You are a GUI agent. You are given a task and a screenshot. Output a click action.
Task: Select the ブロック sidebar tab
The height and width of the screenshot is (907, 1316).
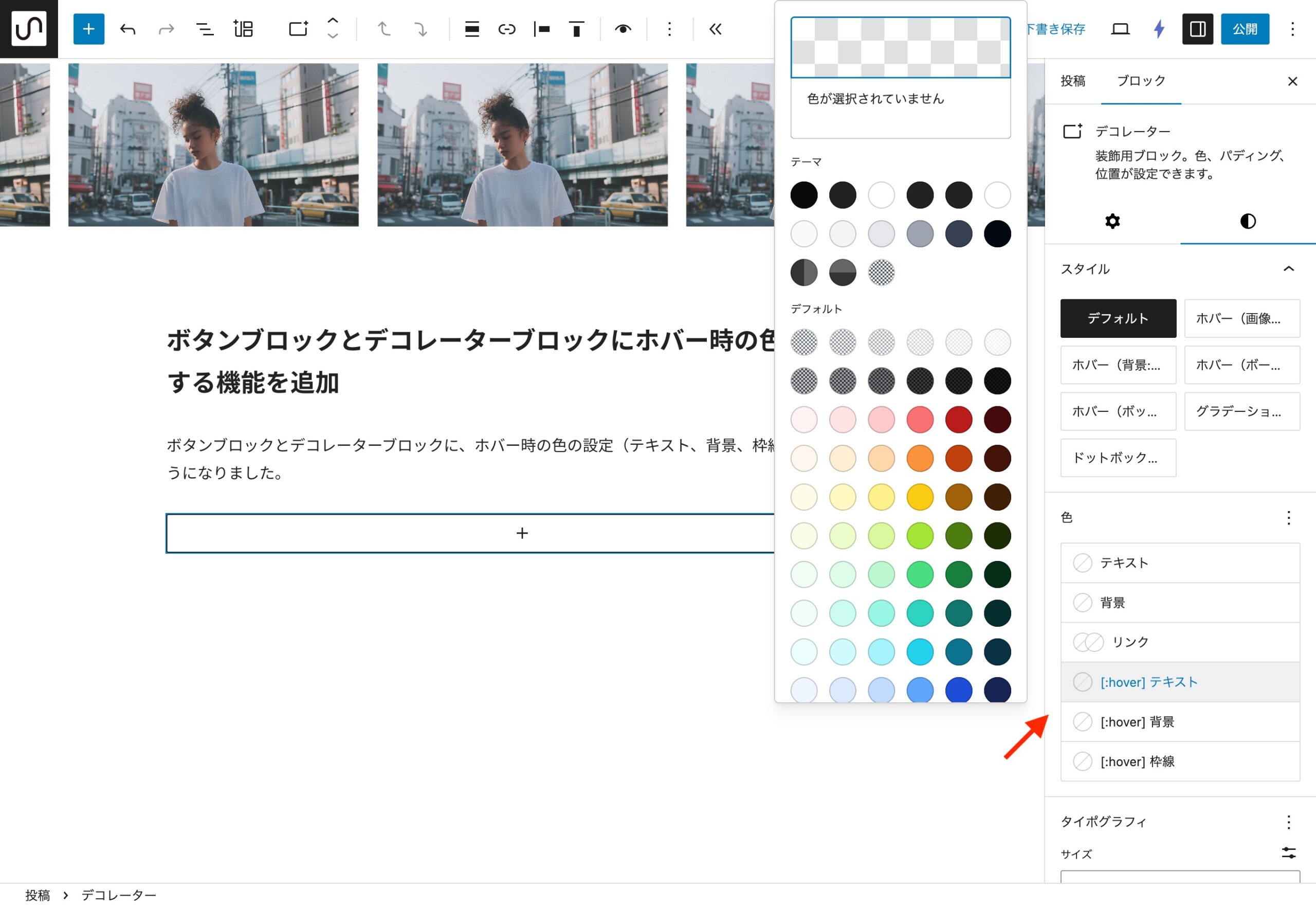click(x=1141, y=81)
